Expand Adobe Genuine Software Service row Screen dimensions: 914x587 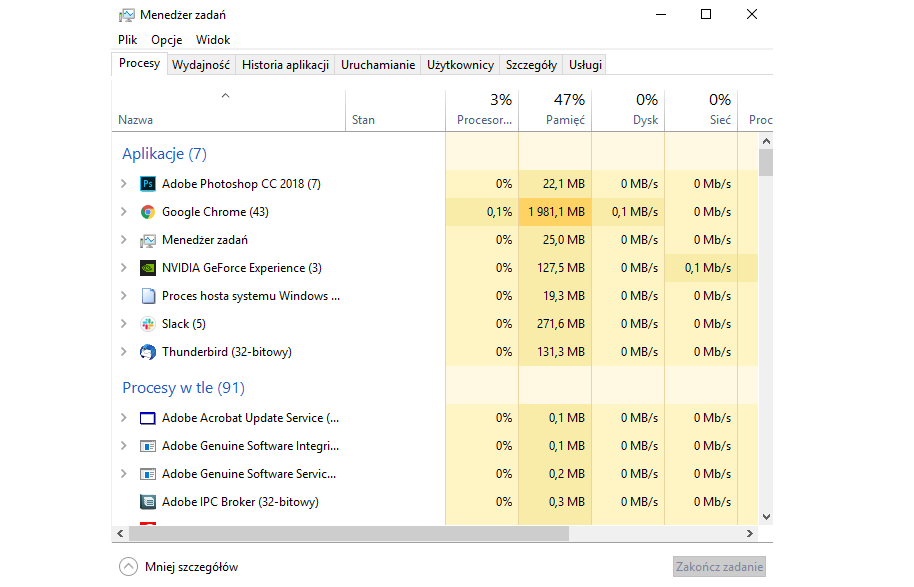tap(124, 473)
